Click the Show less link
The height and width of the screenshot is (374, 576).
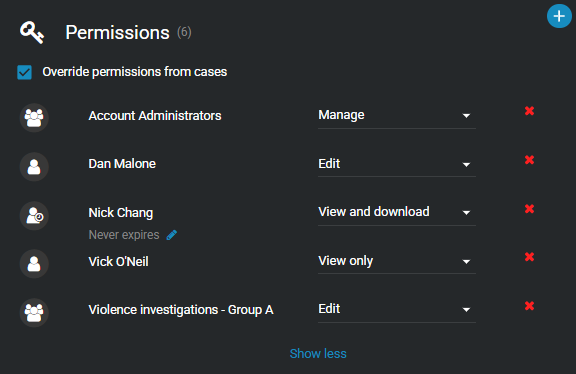[x=318, y=353]
